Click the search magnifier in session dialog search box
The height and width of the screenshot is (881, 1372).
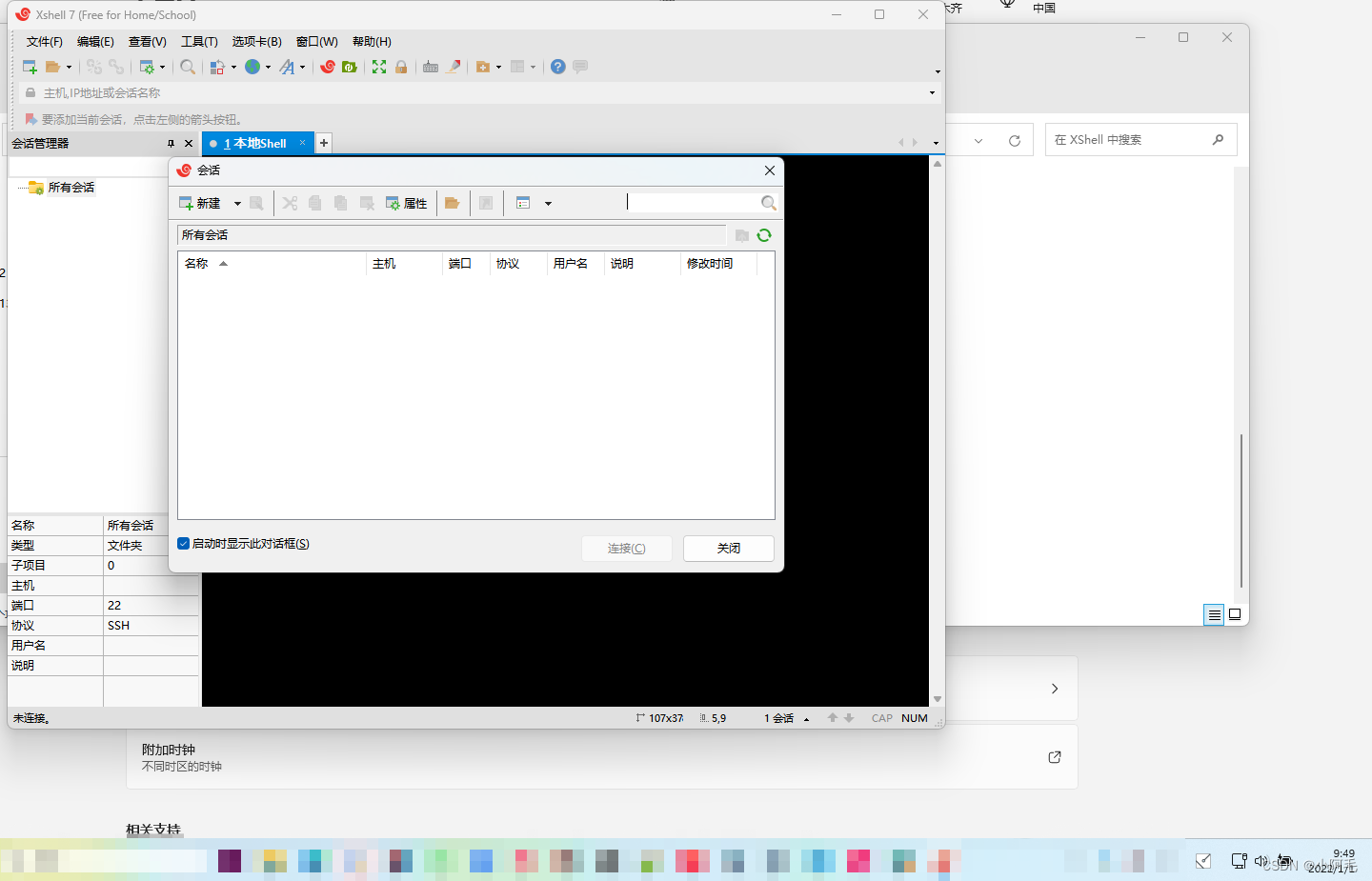(x=769, y=203)
